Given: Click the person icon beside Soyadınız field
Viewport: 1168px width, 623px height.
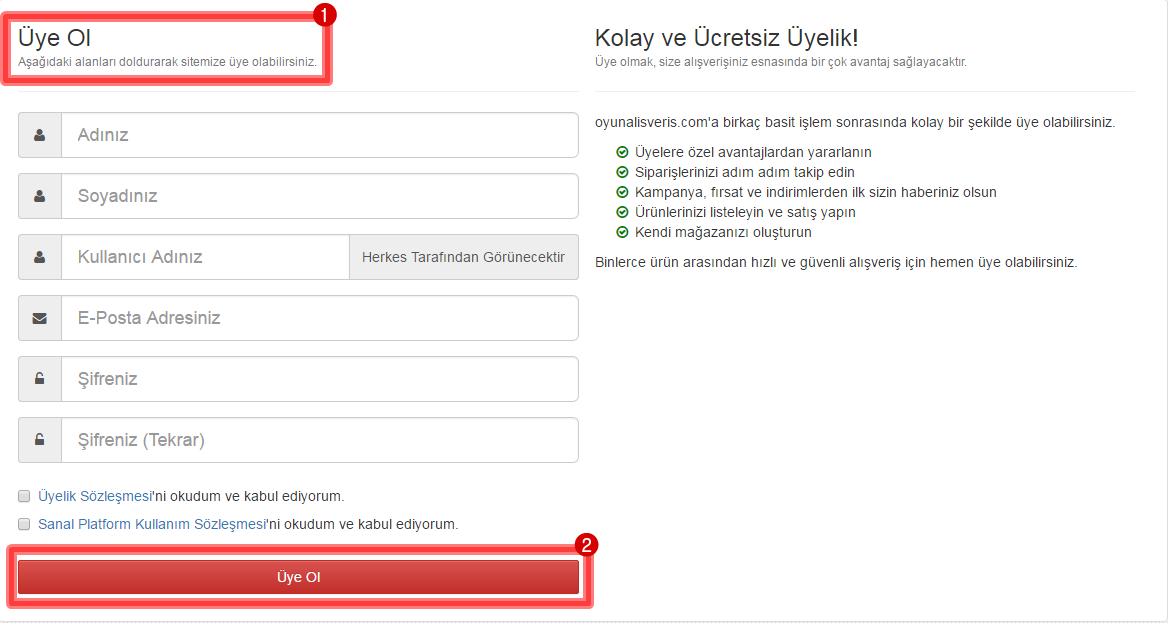Looking at the screenshot, I should tap(39, 196).
